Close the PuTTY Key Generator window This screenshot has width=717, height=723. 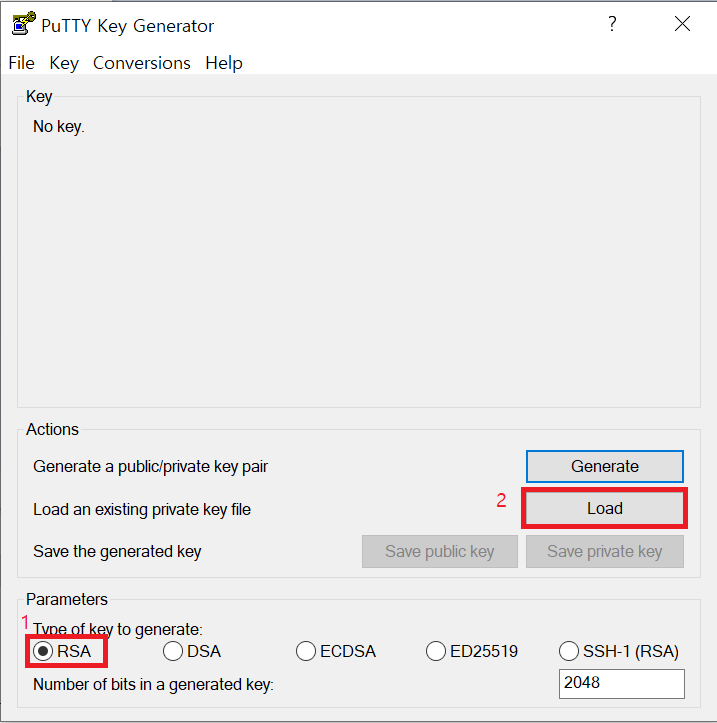[x=682, y=24]
